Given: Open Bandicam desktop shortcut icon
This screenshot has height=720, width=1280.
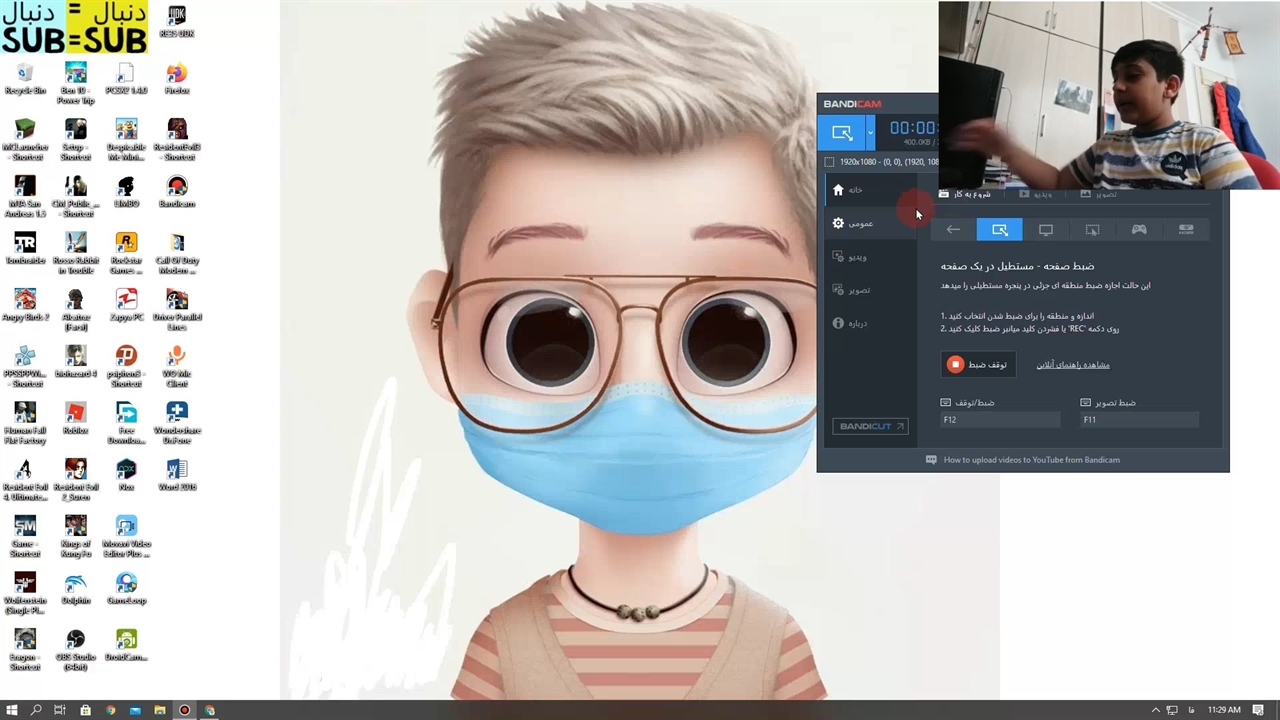Looking at the screenshot, I should pyautogui.click(x=177, y=191).
